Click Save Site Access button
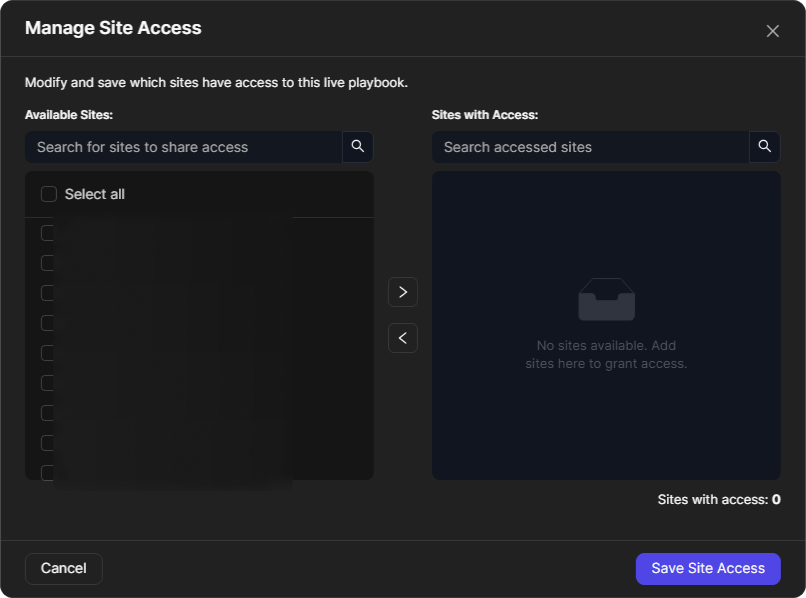 tap(708, 568)
